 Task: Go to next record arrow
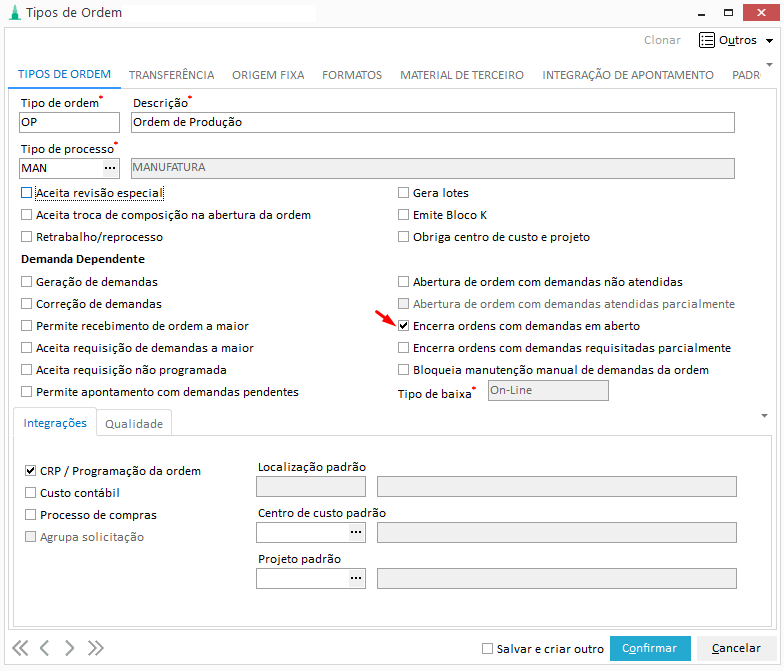69,648
